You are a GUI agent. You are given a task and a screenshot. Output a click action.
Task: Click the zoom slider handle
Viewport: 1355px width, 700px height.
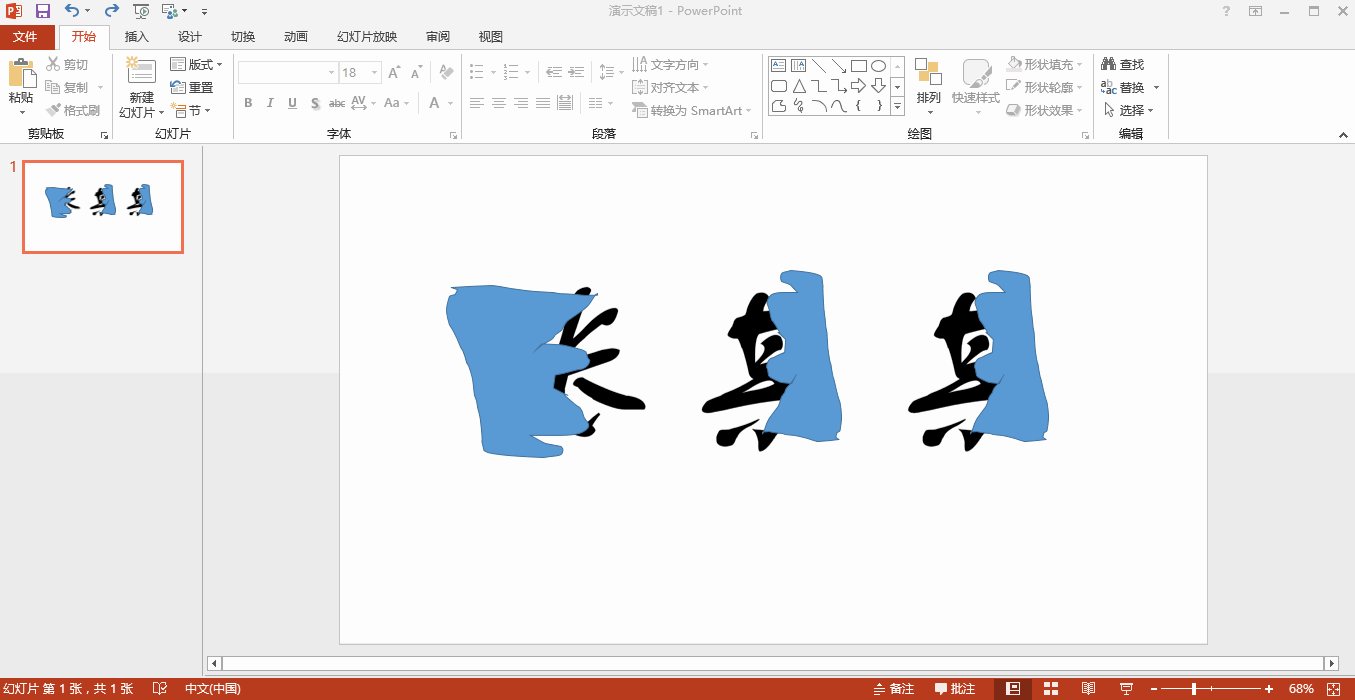coord(1193,689)
